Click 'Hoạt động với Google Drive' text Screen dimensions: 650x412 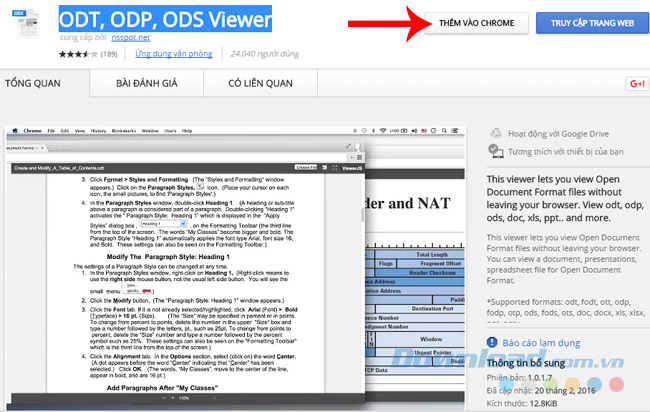click(x=558, y=134)
